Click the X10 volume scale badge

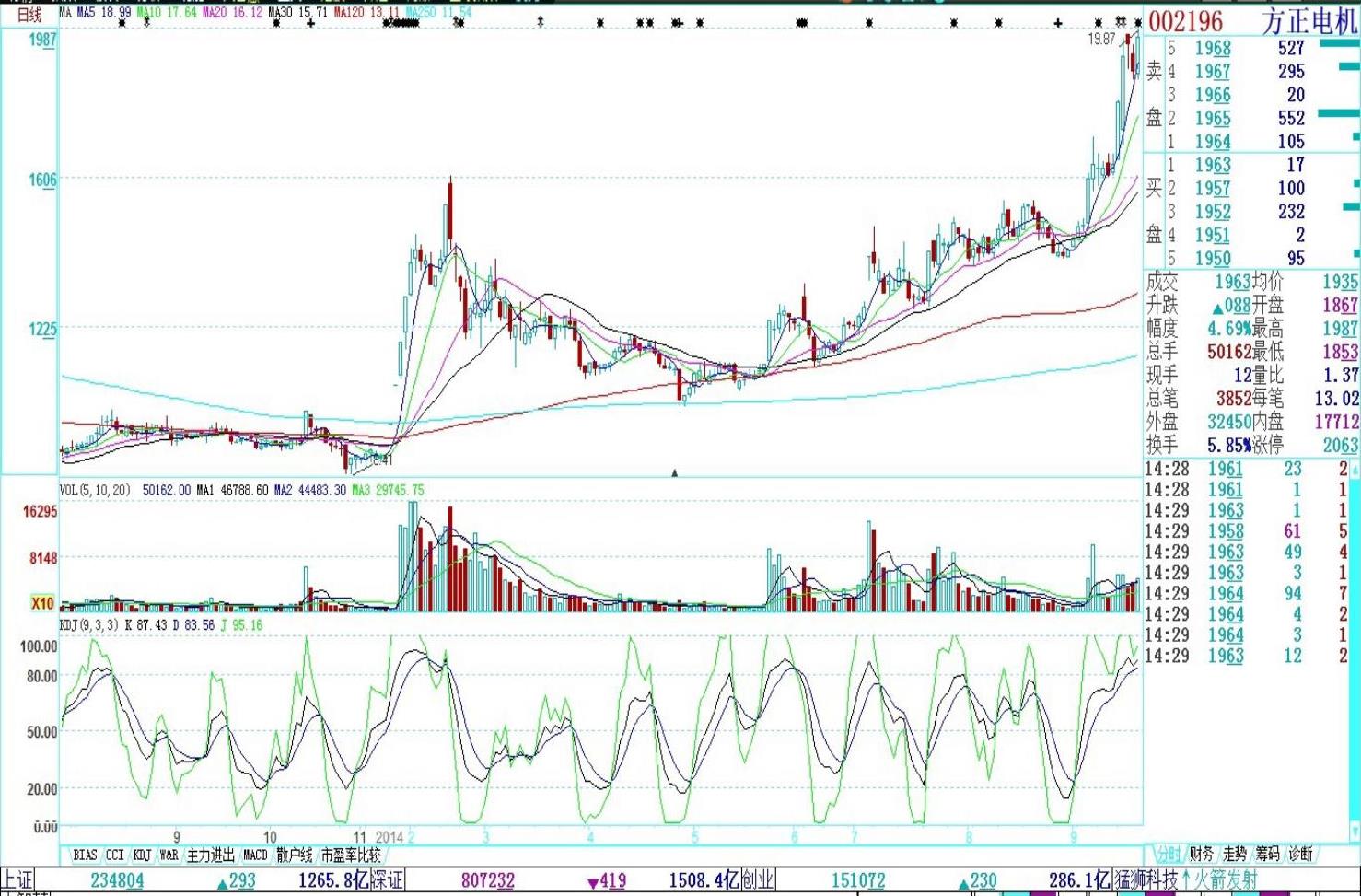(x=42, y=603)
